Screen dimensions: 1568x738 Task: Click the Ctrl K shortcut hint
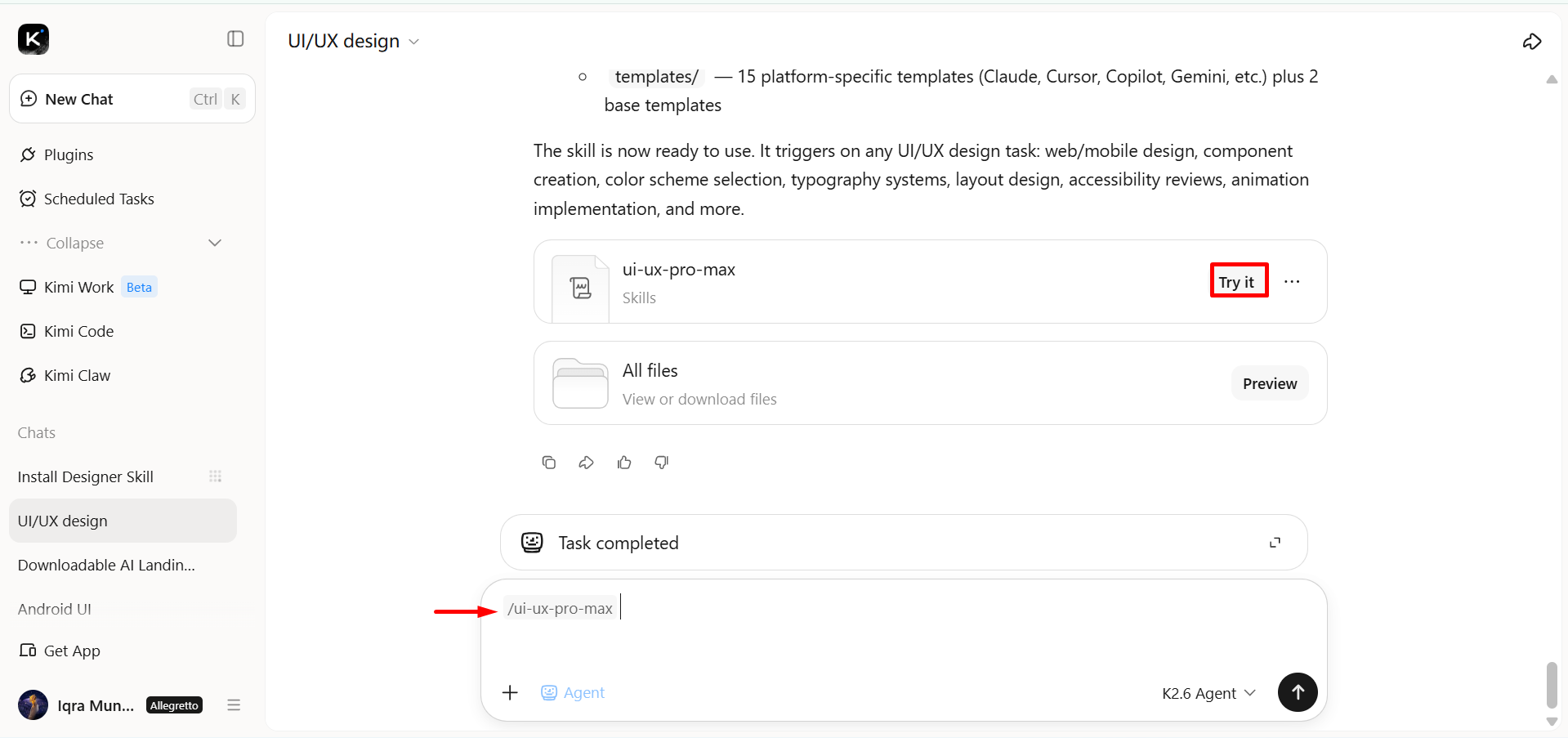pos(217,99)
